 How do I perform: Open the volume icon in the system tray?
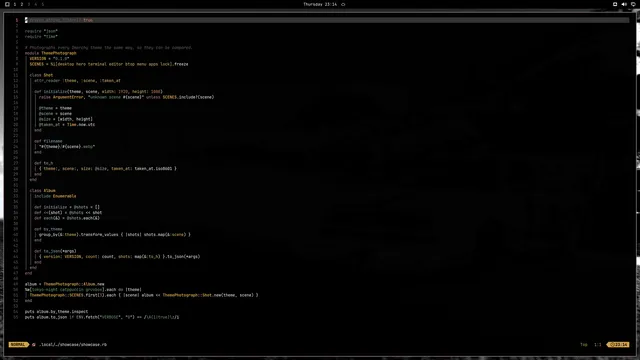coord(624,4)
